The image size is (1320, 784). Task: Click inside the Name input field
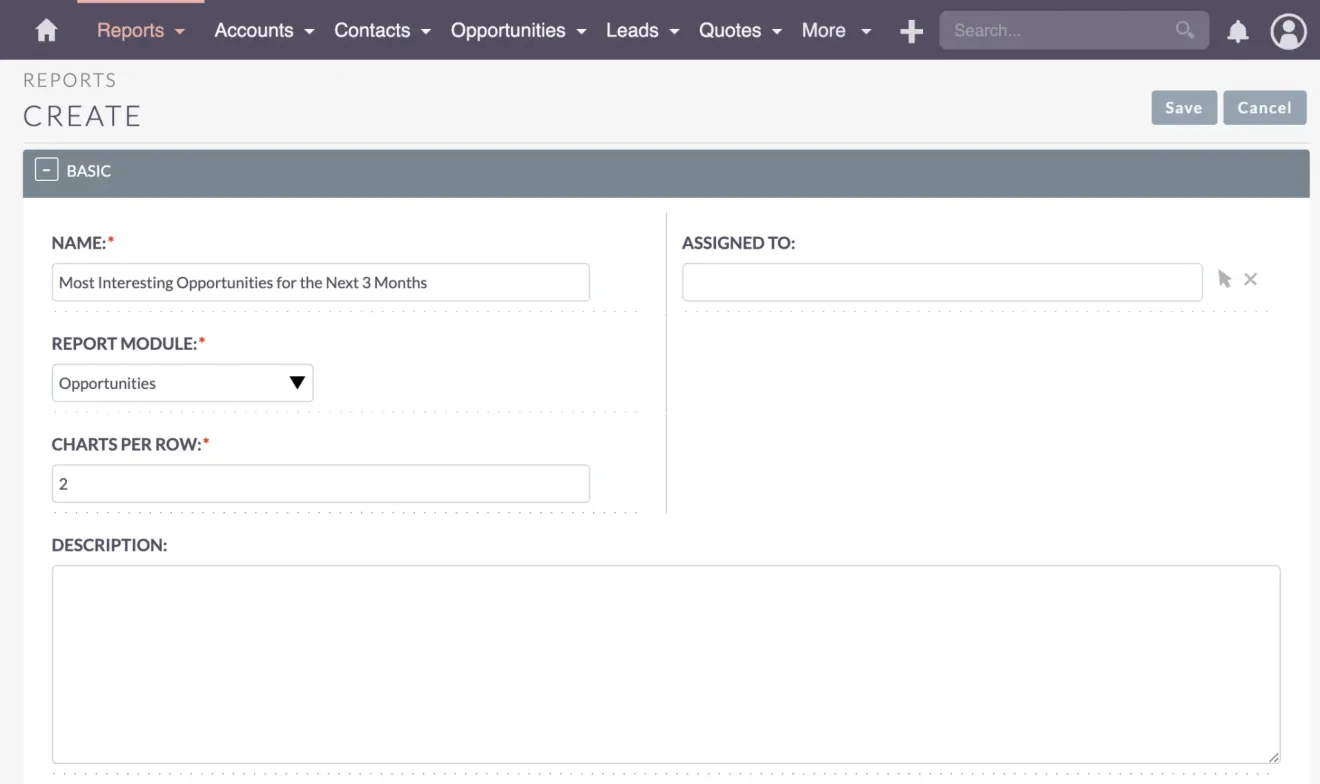tap(320, 282)
